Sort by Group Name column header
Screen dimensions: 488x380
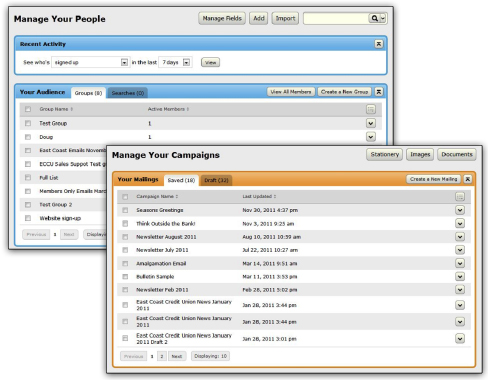click(x=56, y=109)
